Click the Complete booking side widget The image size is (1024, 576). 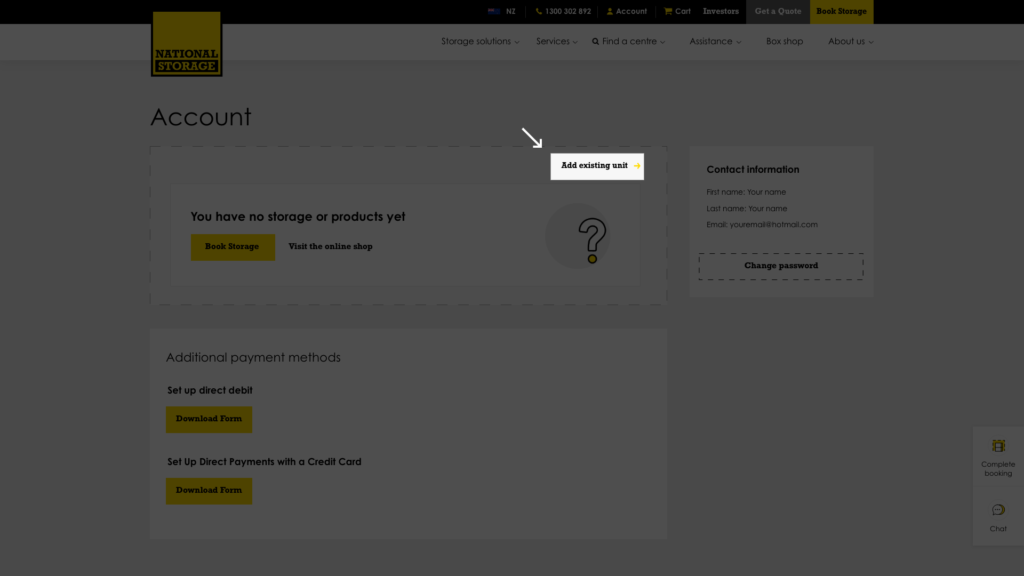(998, 458)
